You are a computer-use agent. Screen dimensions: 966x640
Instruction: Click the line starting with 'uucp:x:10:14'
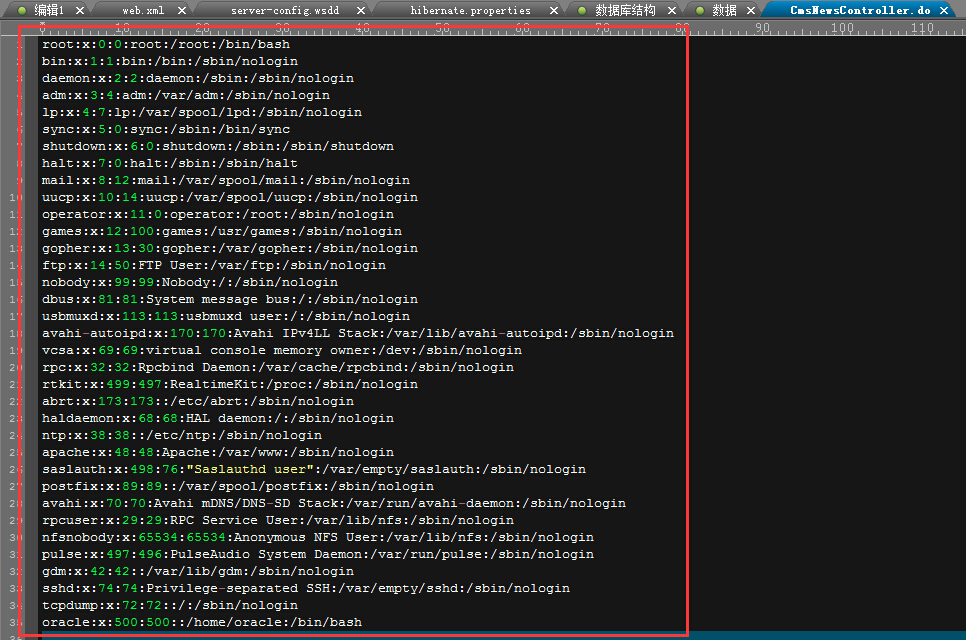[x=230, y=197]
